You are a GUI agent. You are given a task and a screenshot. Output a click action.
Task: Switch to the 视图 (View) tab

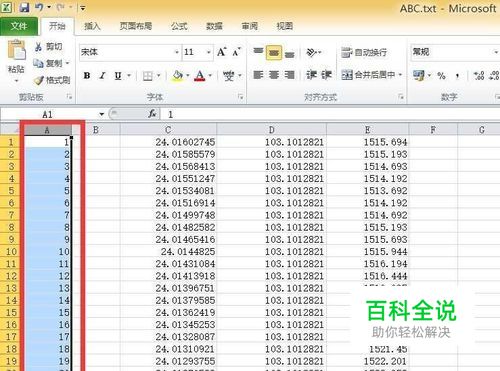284,26
